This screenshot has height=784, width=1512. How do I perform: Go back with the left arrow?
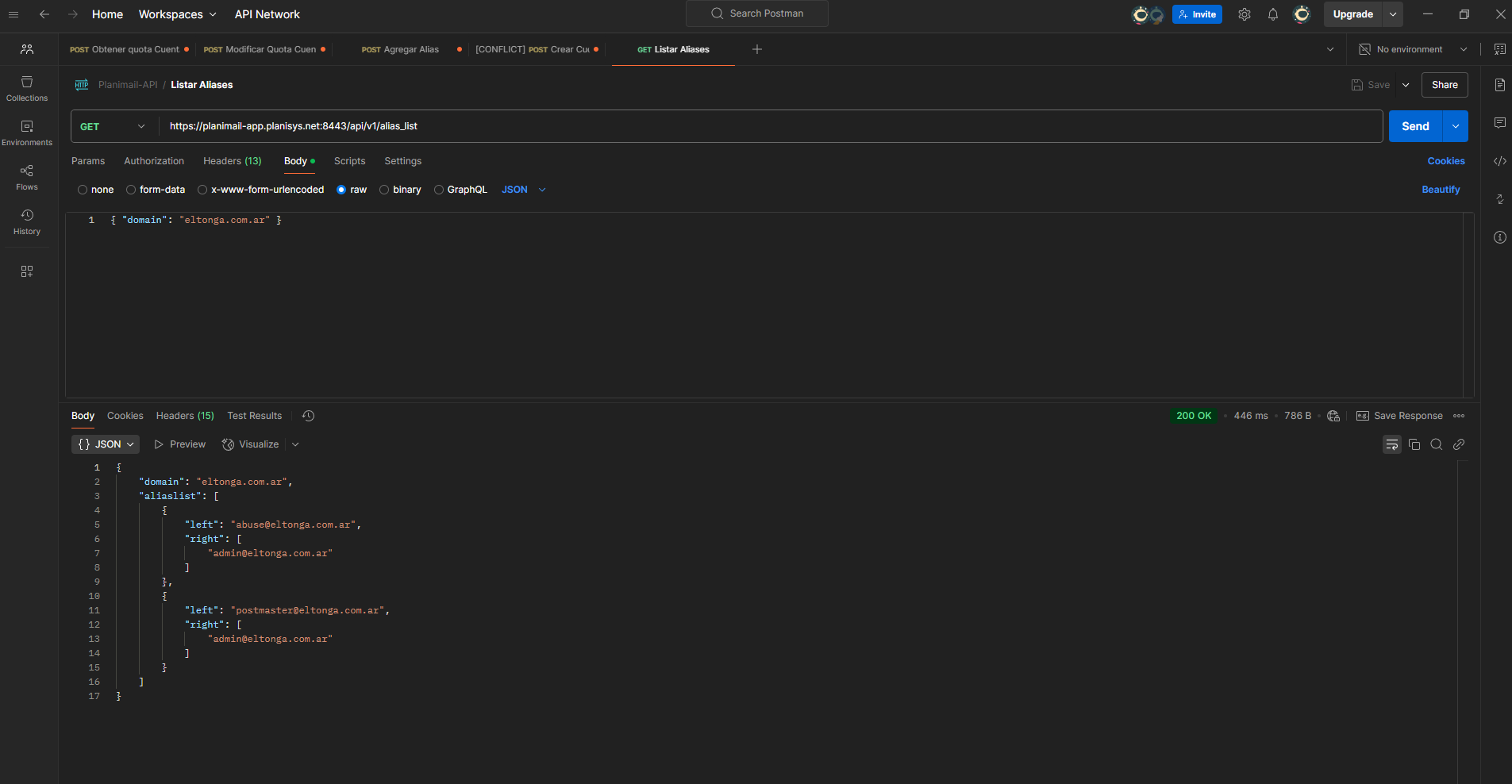click(x=44, y=14)
